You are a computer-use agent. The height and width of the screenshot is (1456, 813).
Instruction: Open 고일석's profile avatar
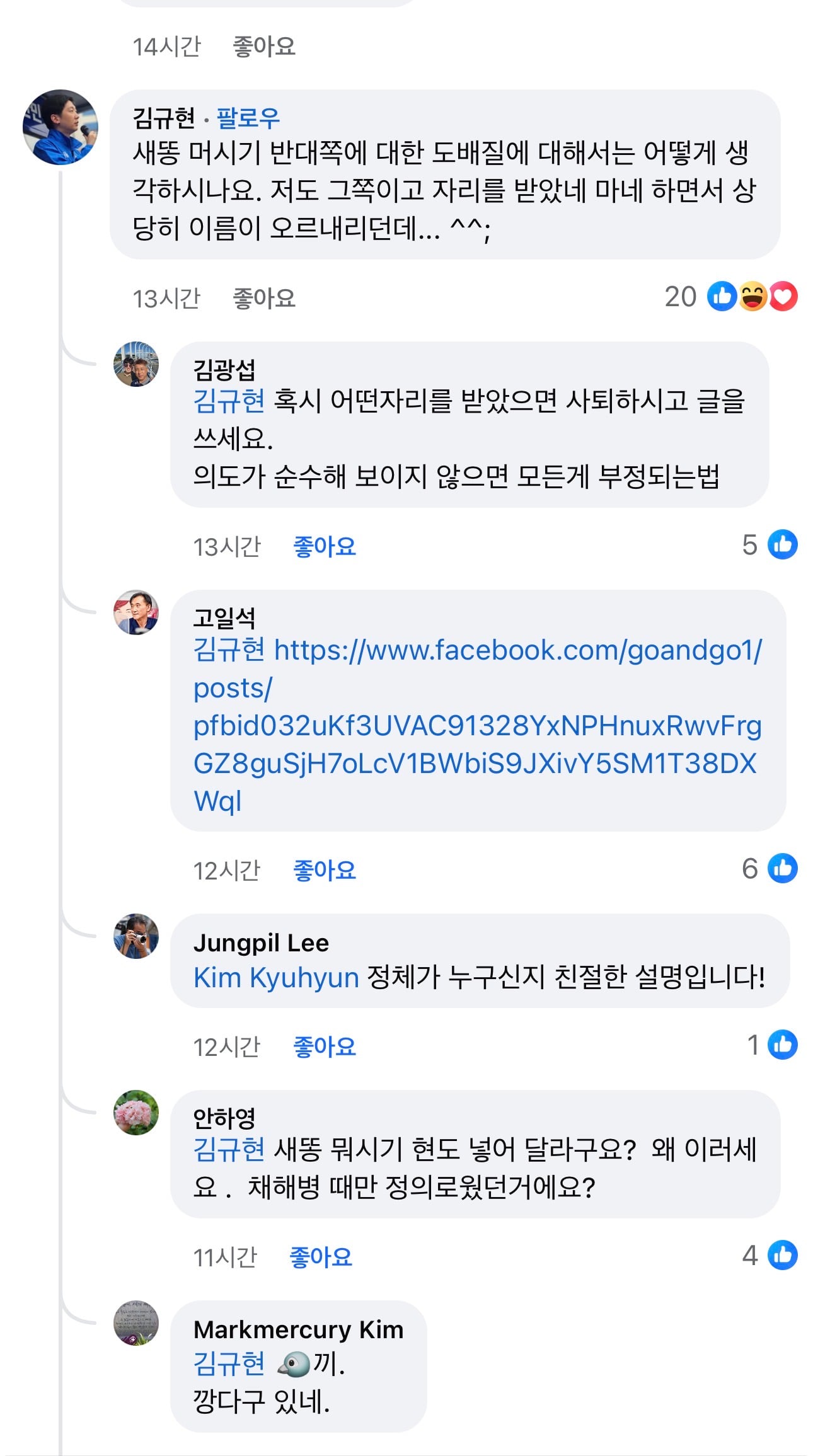click(136, 612)
